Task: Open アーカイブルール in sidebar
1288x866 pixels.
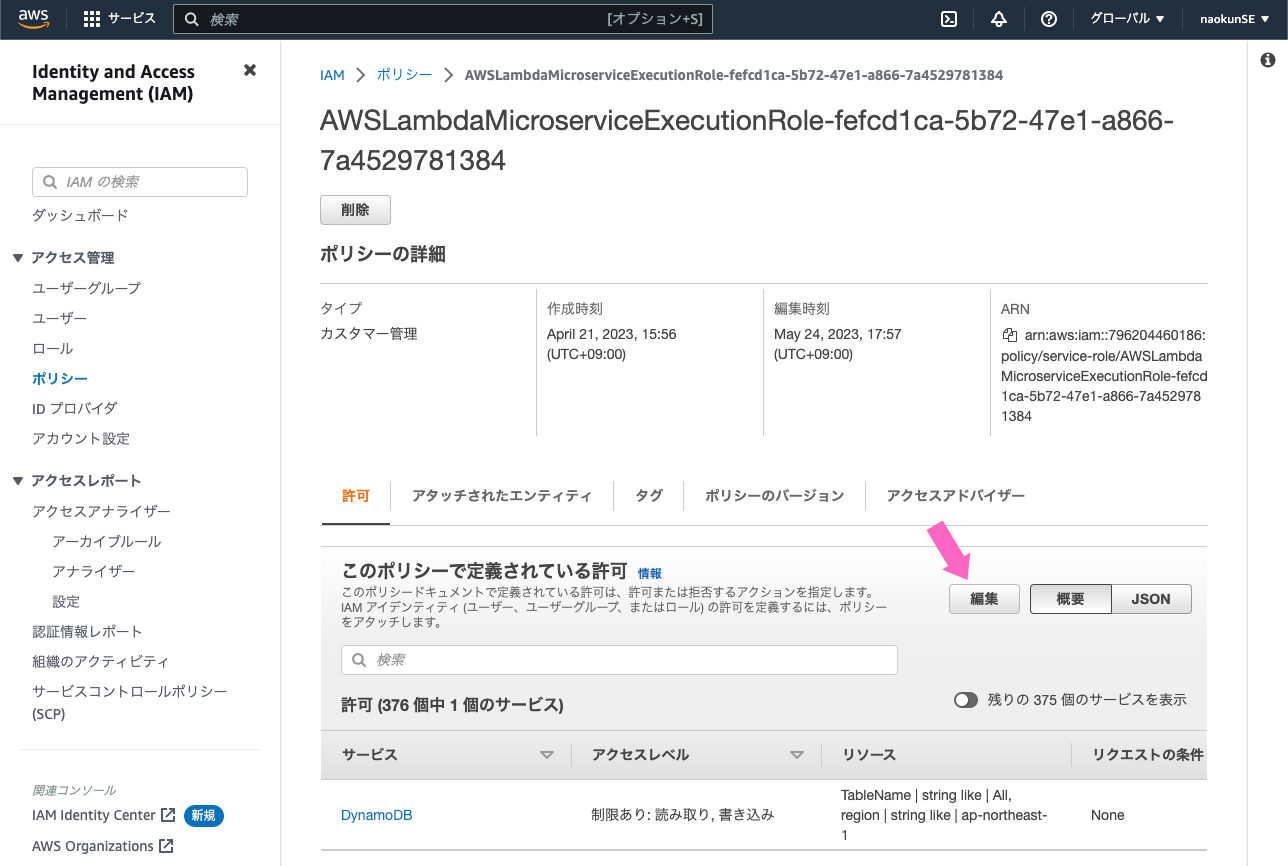Action: (106, 541)
